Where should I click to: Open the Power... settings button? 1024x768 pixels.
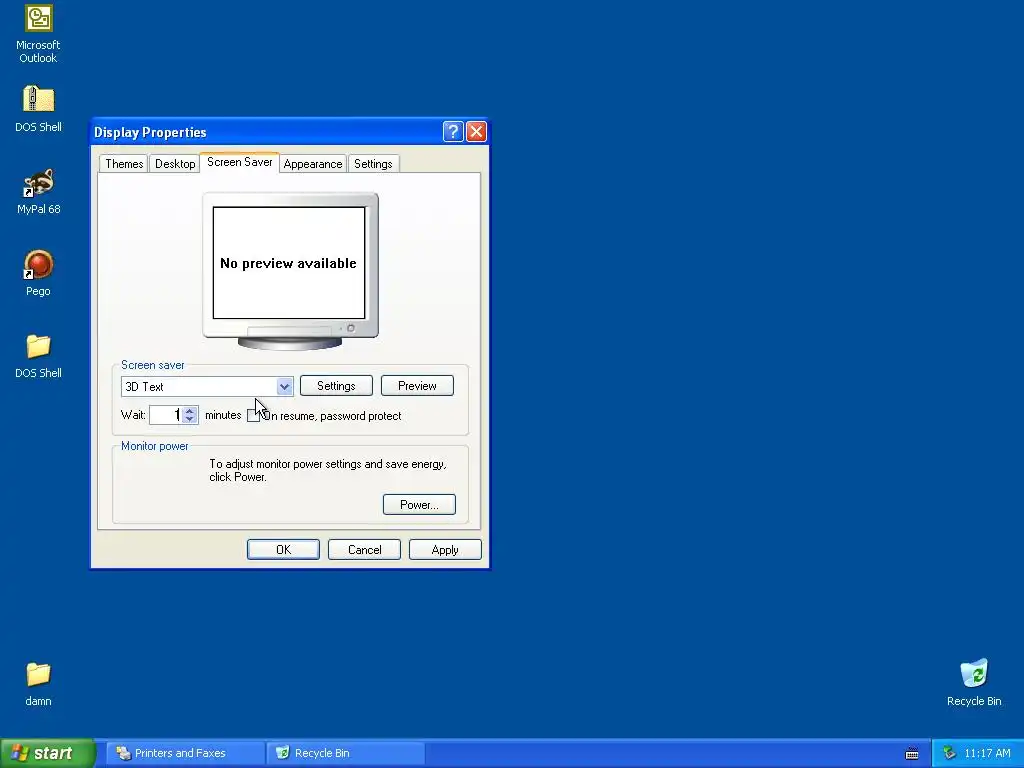point(419,505)
